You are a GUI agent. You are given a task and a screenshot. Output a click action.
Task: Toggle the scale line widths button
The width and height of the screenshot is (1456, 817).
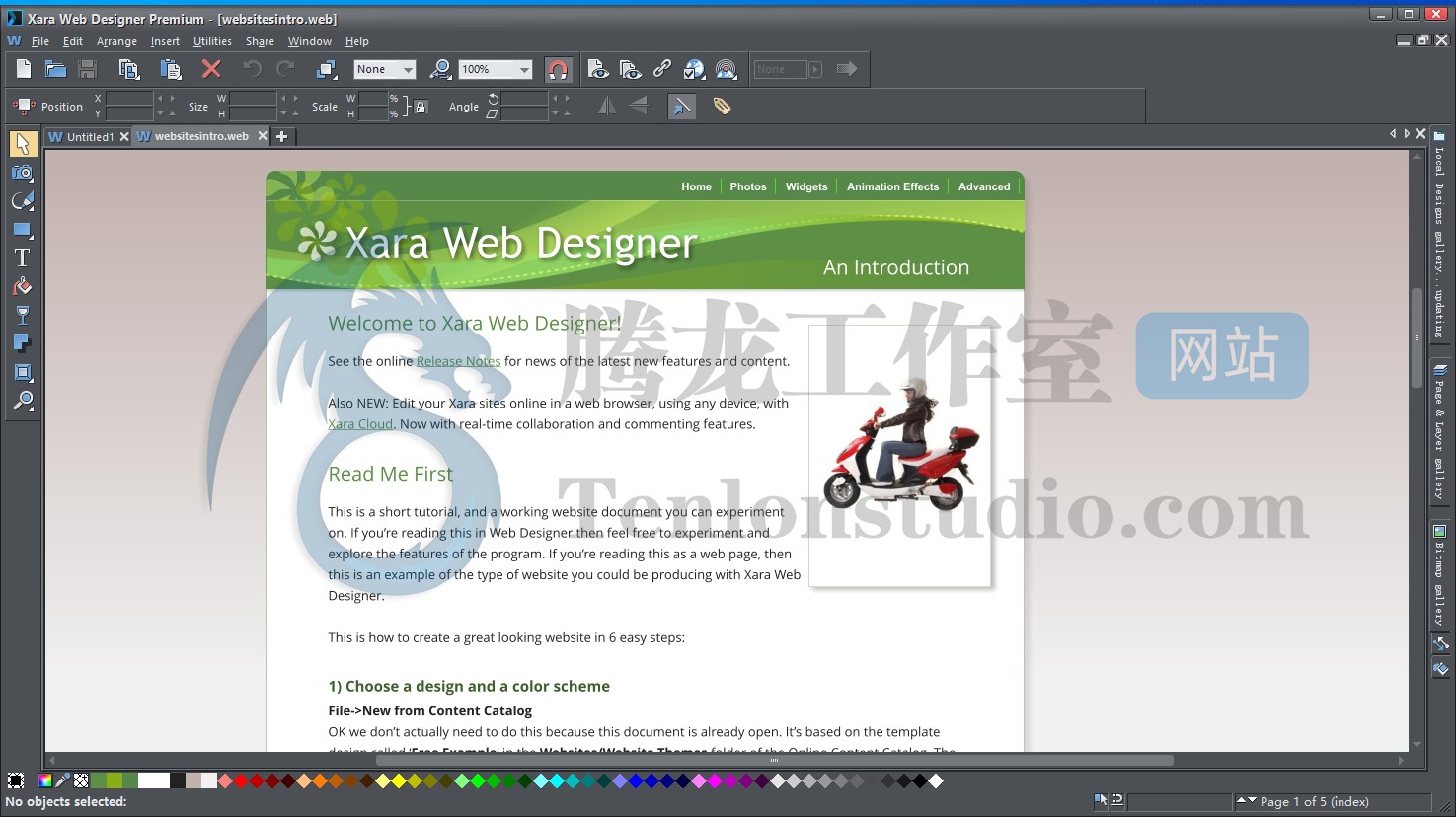681,106
